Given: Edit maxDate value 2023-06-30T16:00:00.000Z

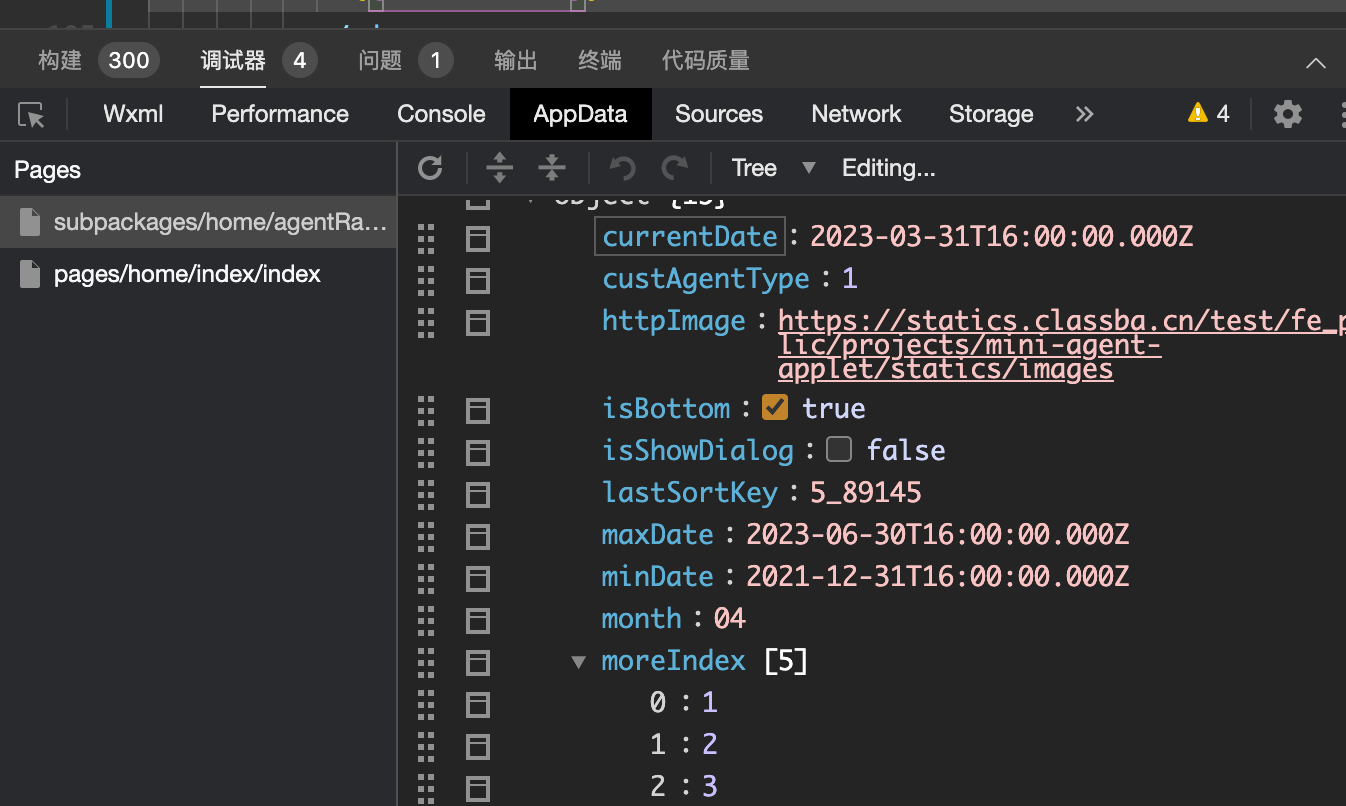Looking at the screenshot, I should point(937,535).
